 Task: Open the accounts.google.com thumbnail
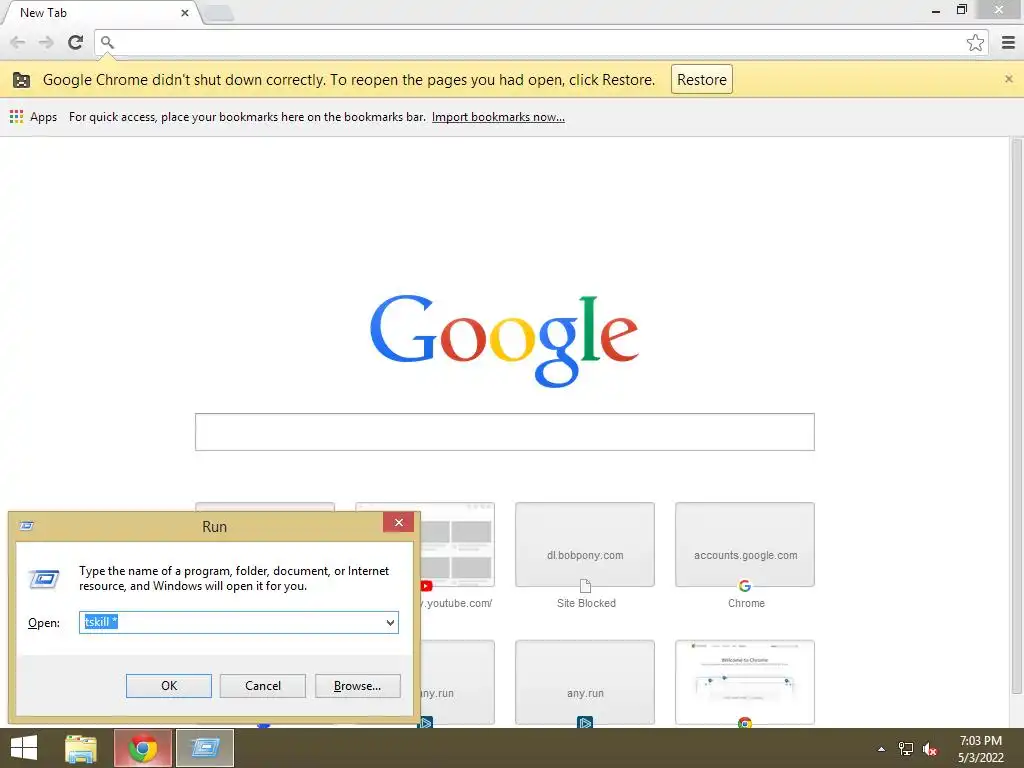[744, 545]
